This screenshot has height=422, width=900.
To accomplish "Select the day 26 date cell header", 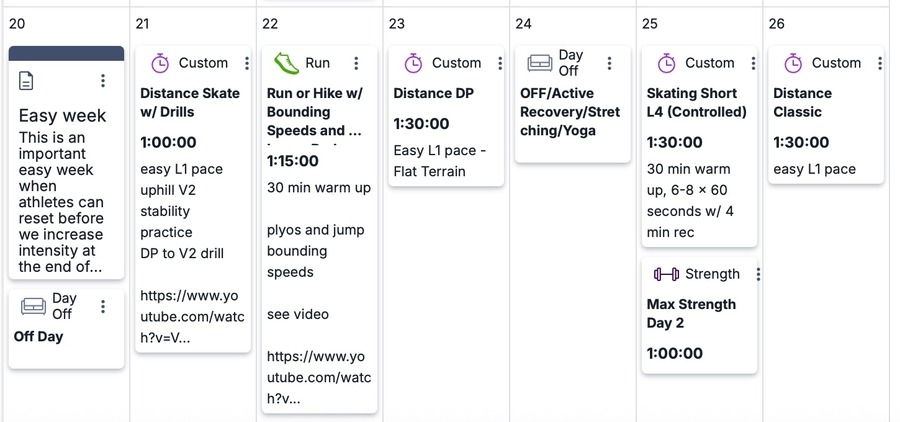I will 777,23.
